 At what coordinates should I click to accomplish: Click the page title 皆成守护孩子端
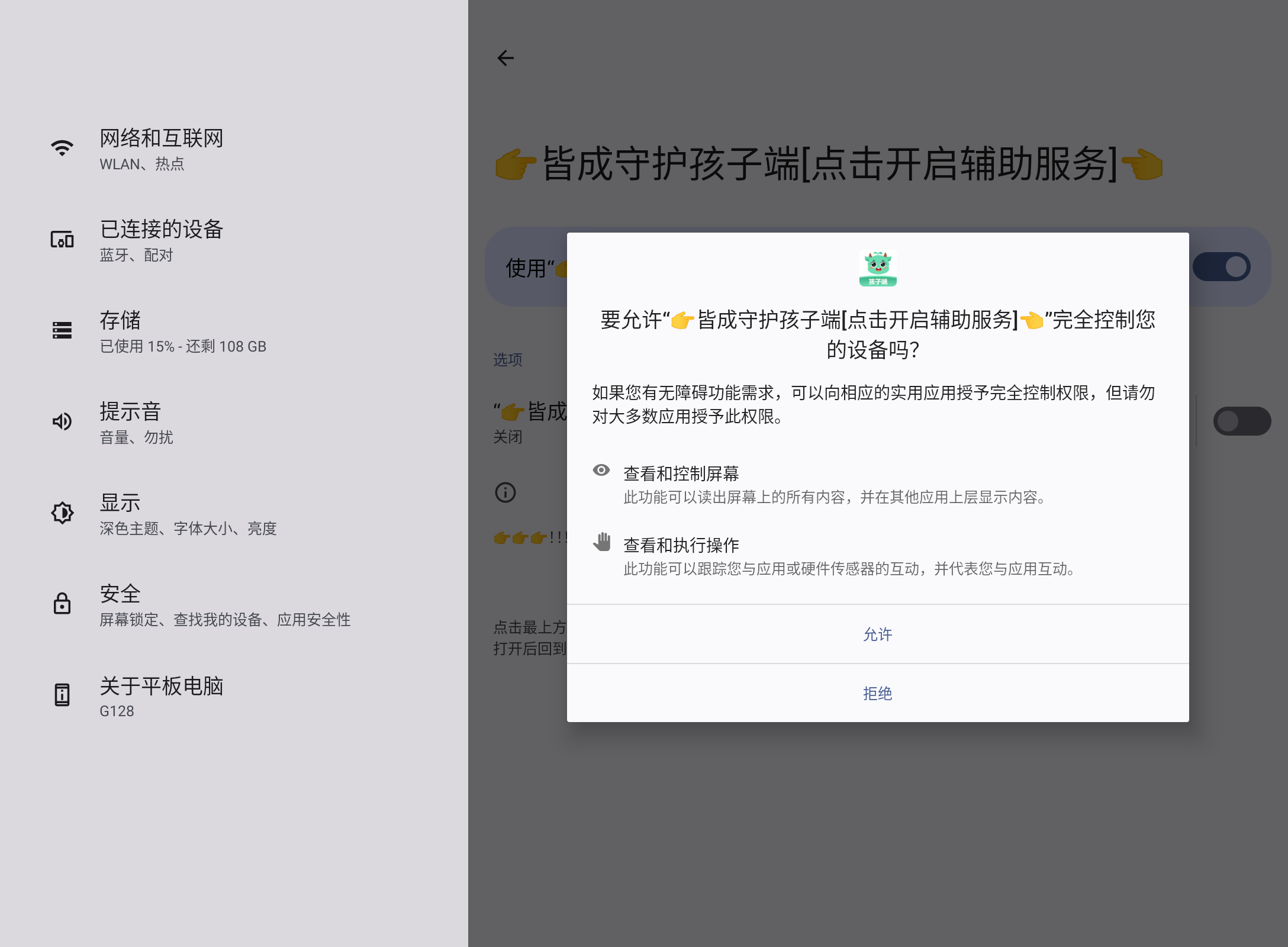click(x=829, y=163)
